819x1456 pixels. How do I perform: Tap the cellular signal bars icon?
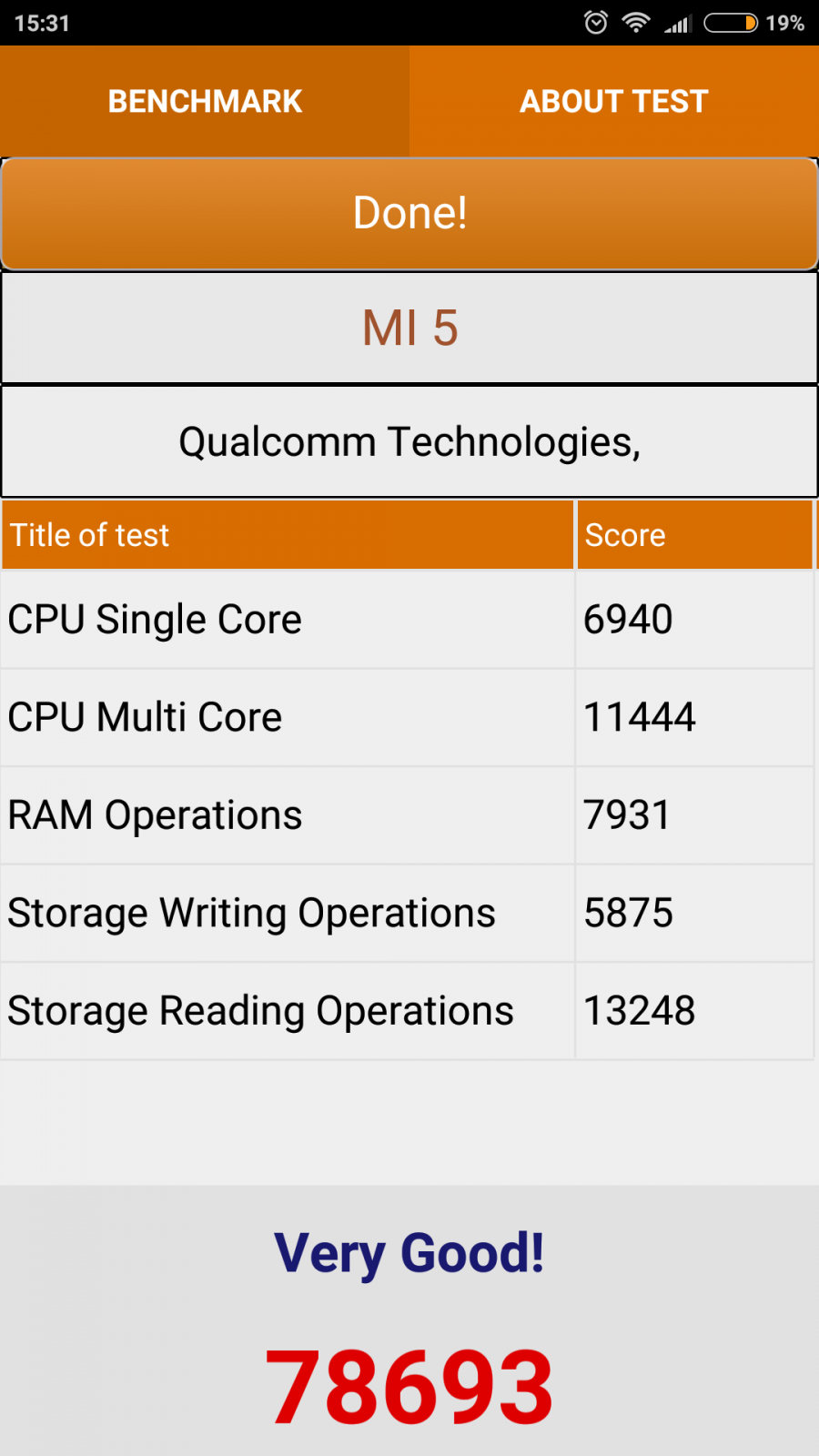click(678, 23)
